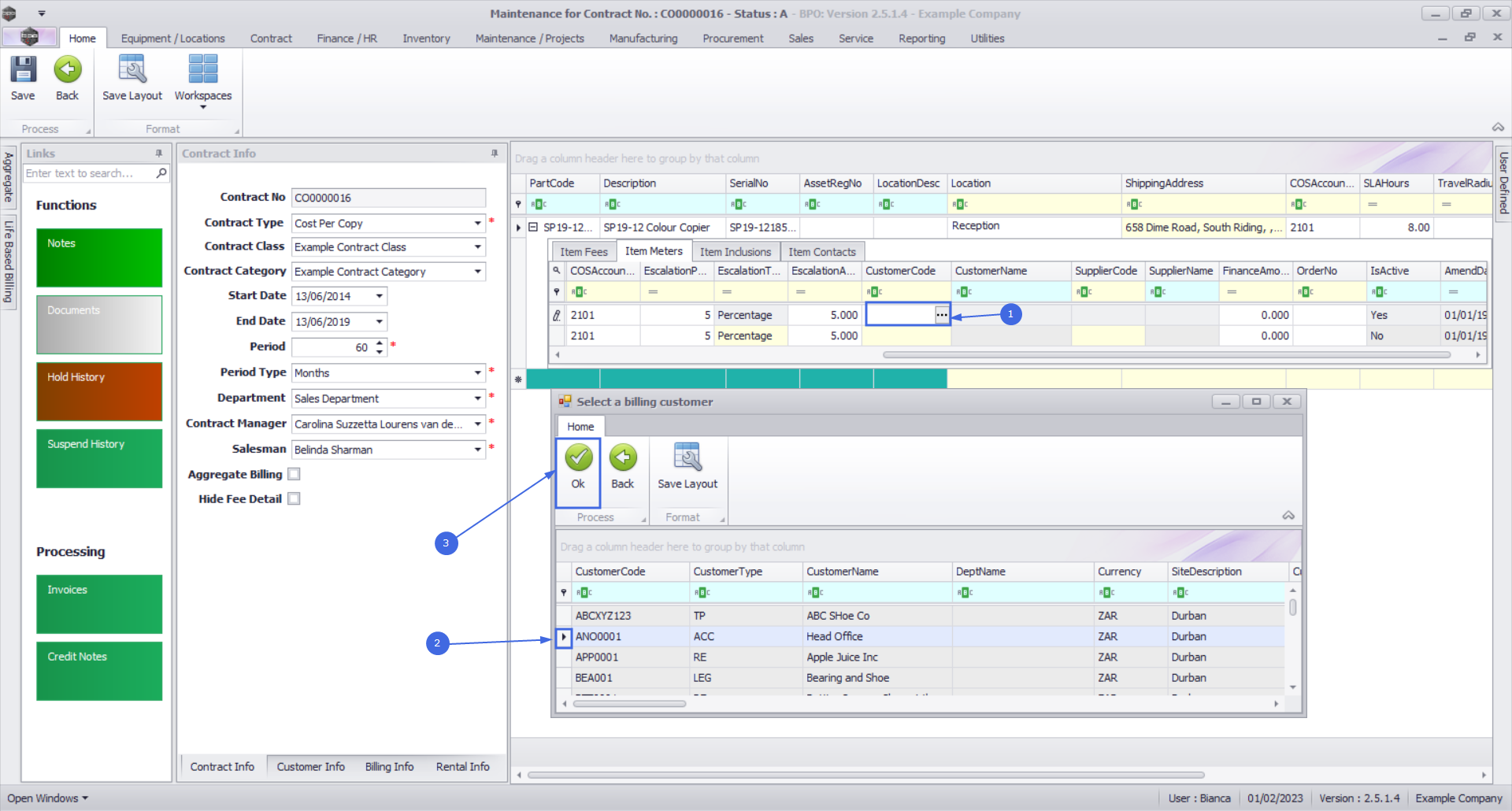Click Save Layout icon in billing customer dialog

click(x=687, y=458)
